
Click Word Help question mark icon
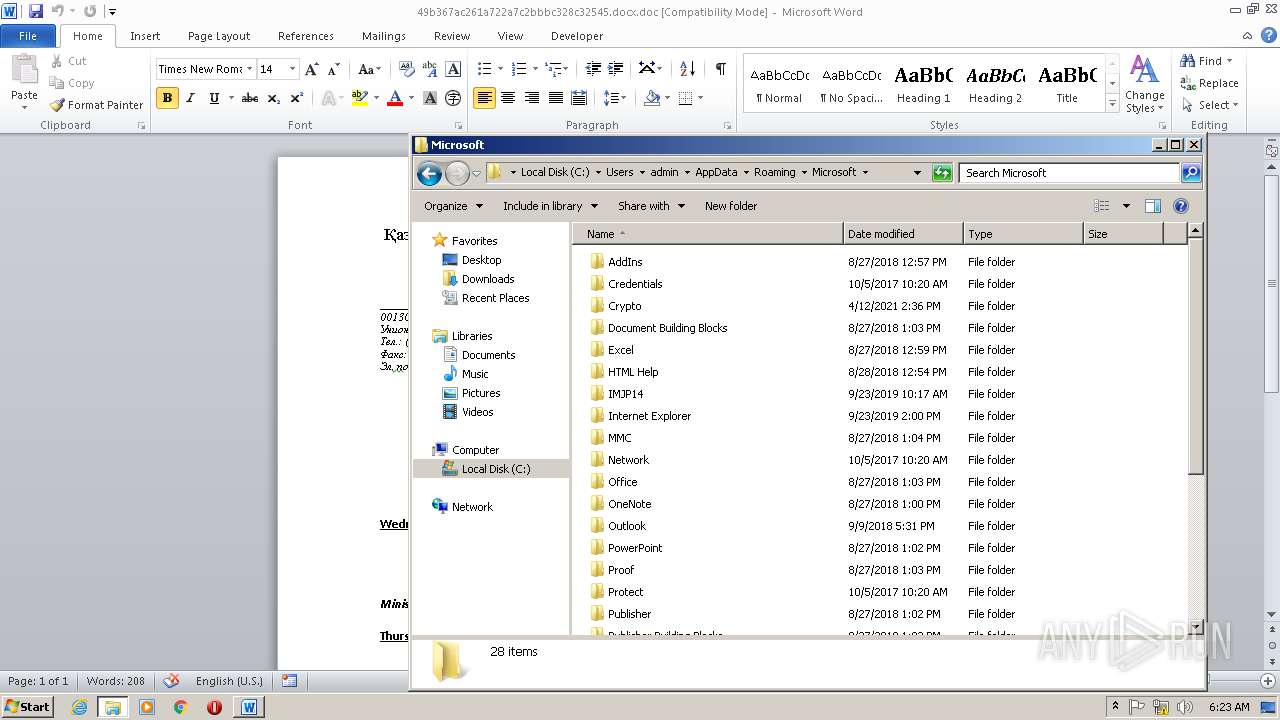coord(1269,36)
